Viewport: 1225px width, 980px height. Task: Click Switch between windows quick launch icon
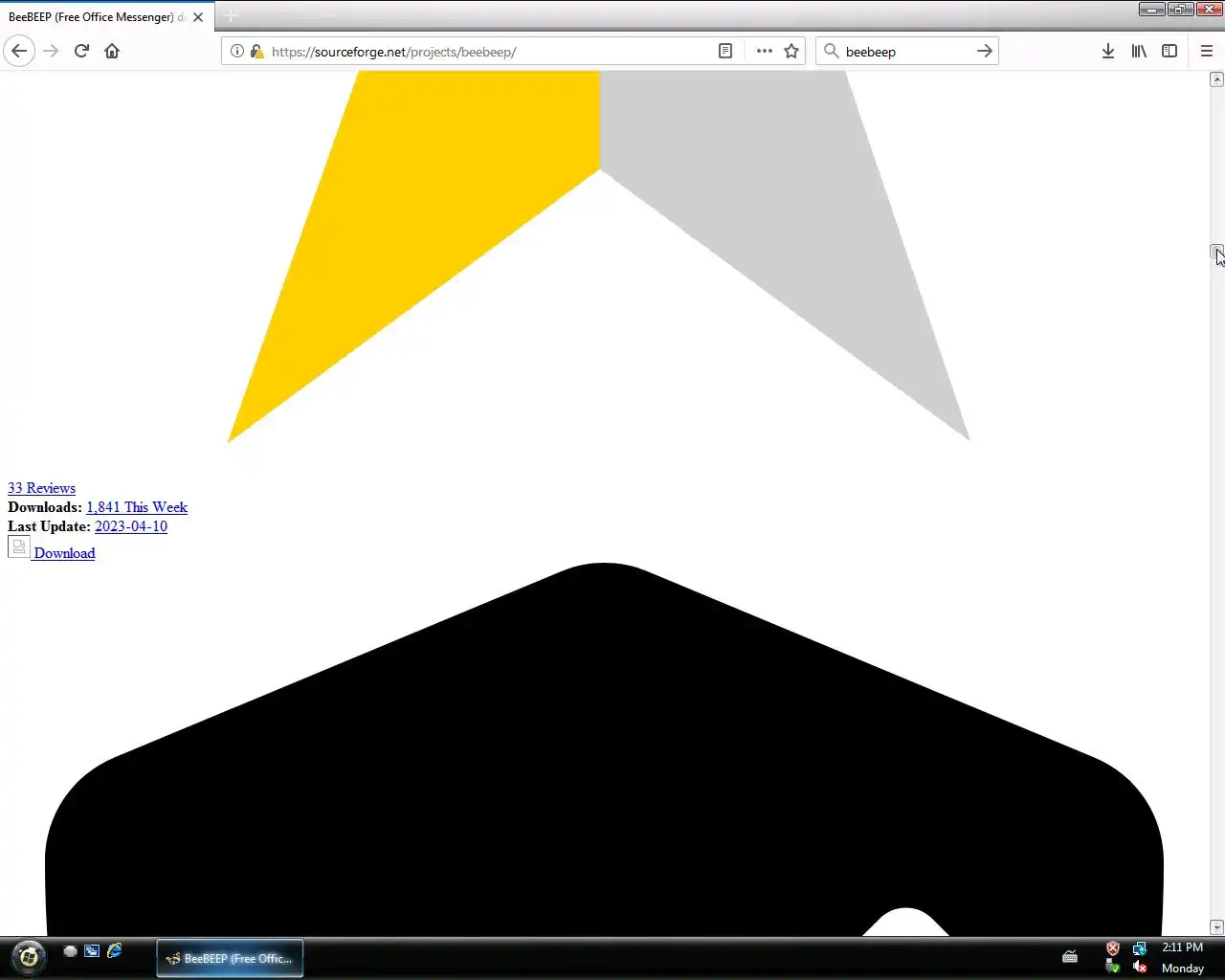(92, 951)
